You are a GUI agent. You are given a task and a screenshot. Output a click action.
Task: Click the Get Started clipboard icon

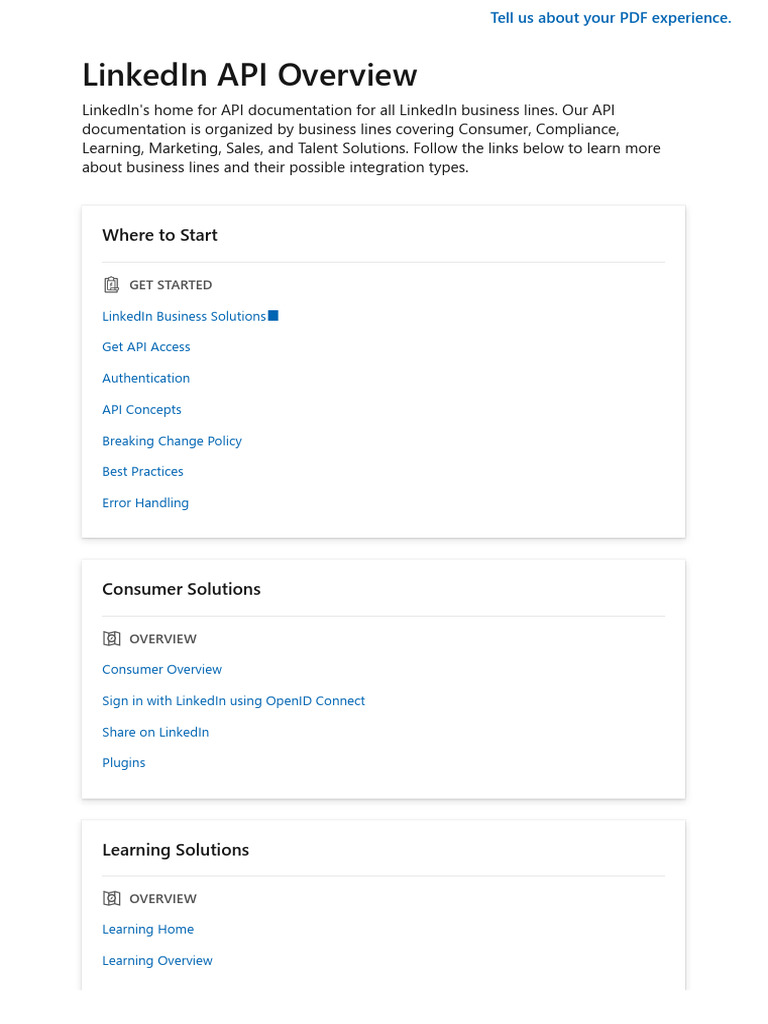[111, 285]
